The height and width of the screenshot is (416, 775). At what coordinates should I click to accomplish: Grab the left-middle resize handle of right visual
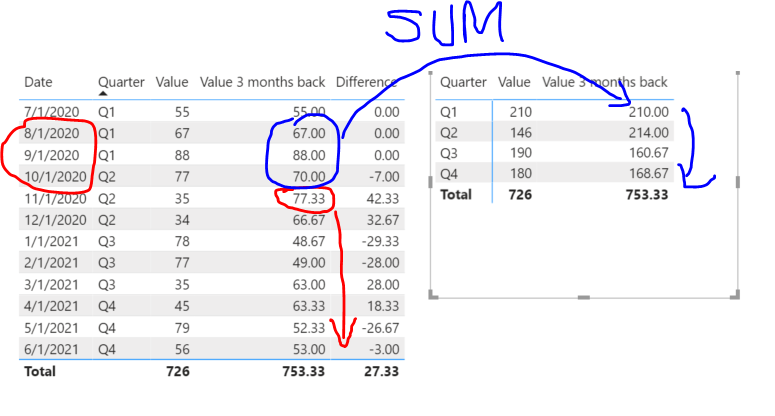[x=430, y=182]
